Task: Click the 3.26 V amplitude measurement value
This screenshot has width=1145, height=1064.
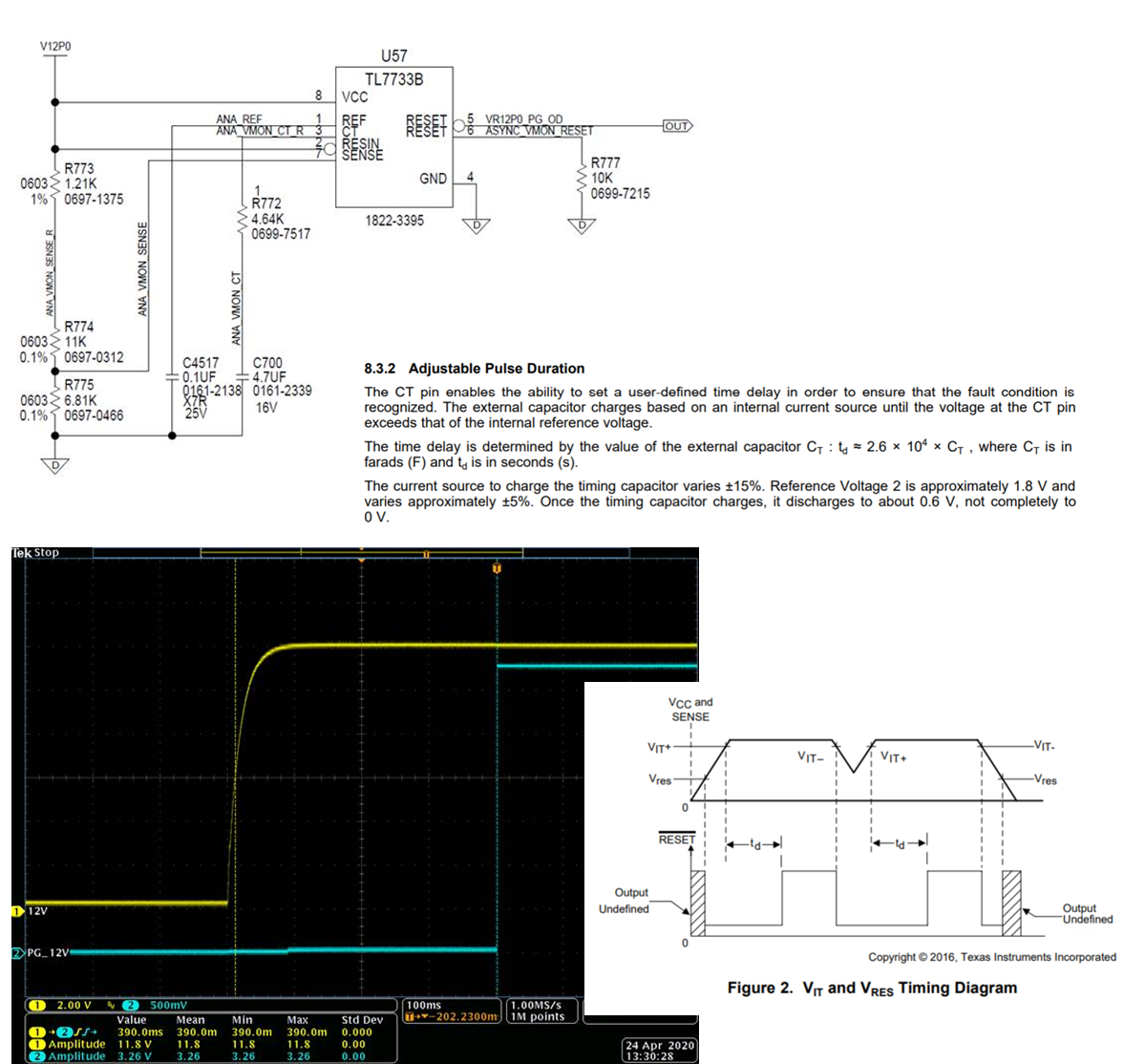Action: click(135, 1056)
